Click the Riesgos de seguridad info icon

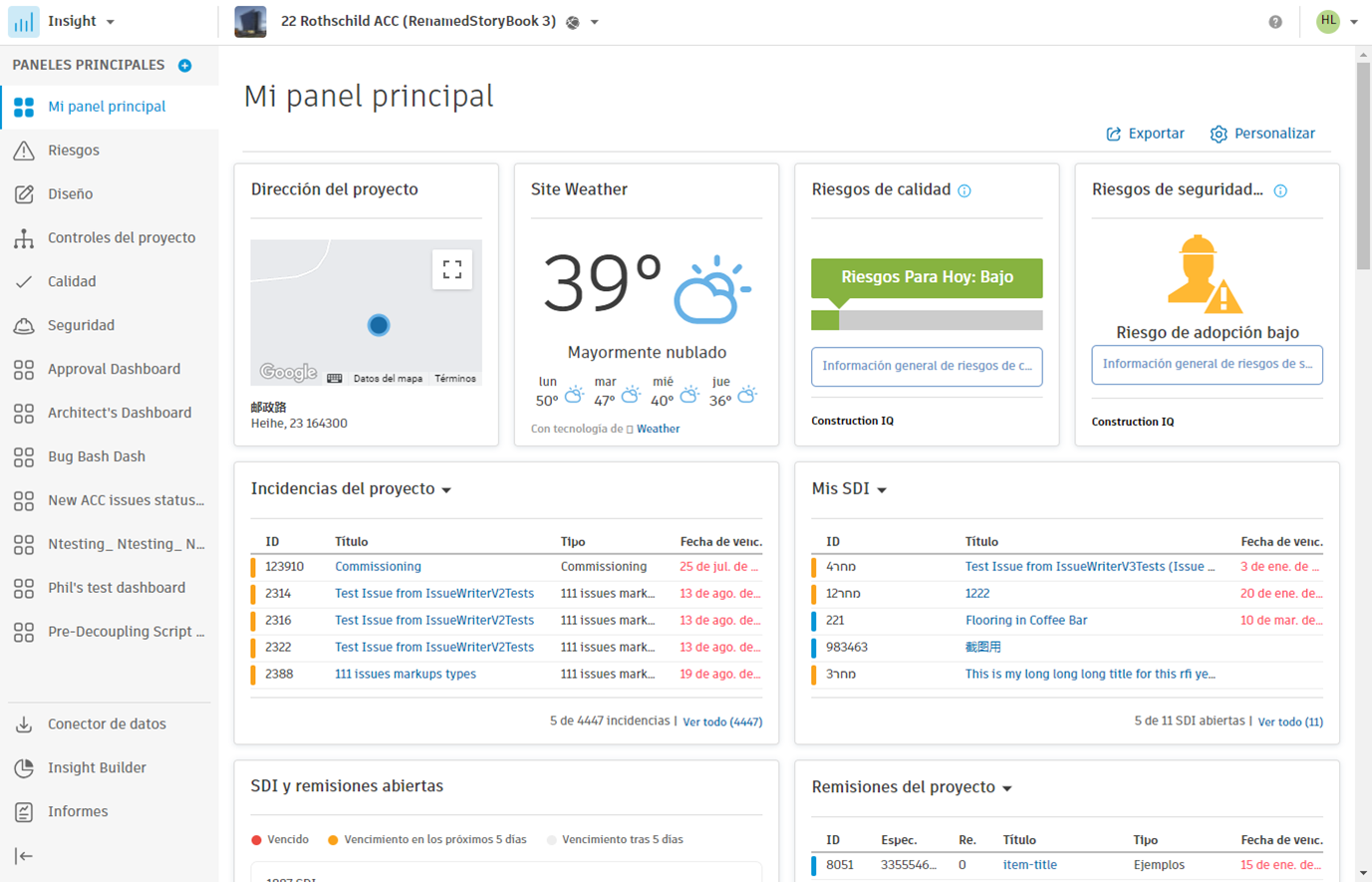1280,190
